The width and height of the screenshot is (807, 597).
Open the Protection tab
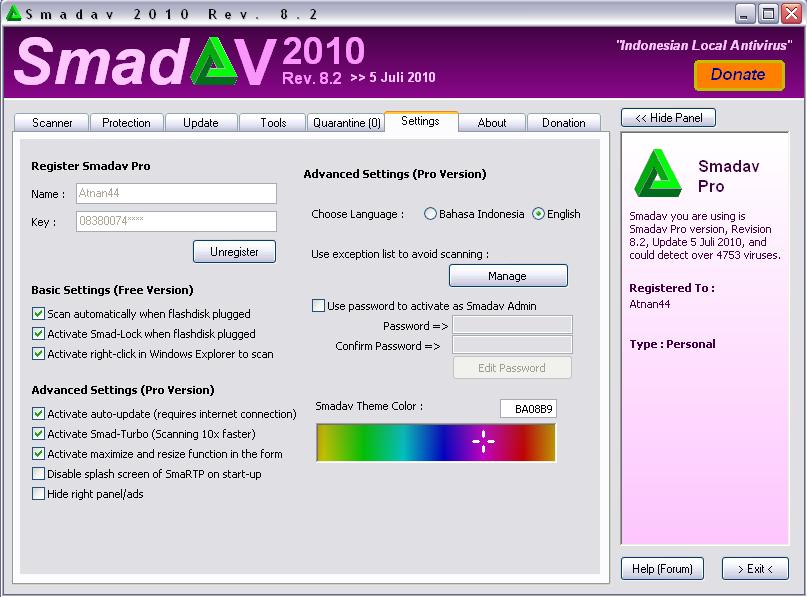126,122
